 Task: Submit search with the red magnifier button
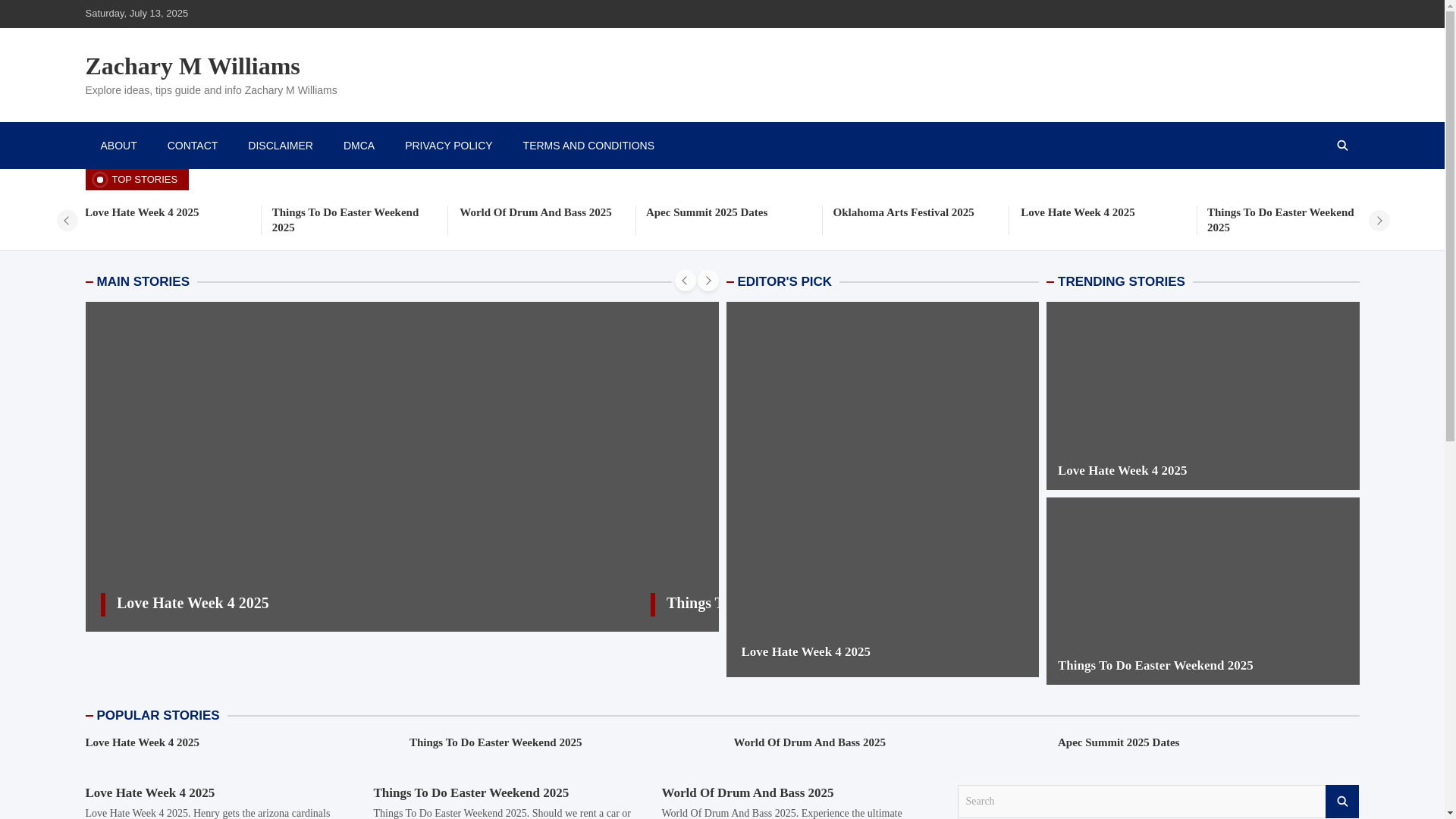pos(1342,802)
